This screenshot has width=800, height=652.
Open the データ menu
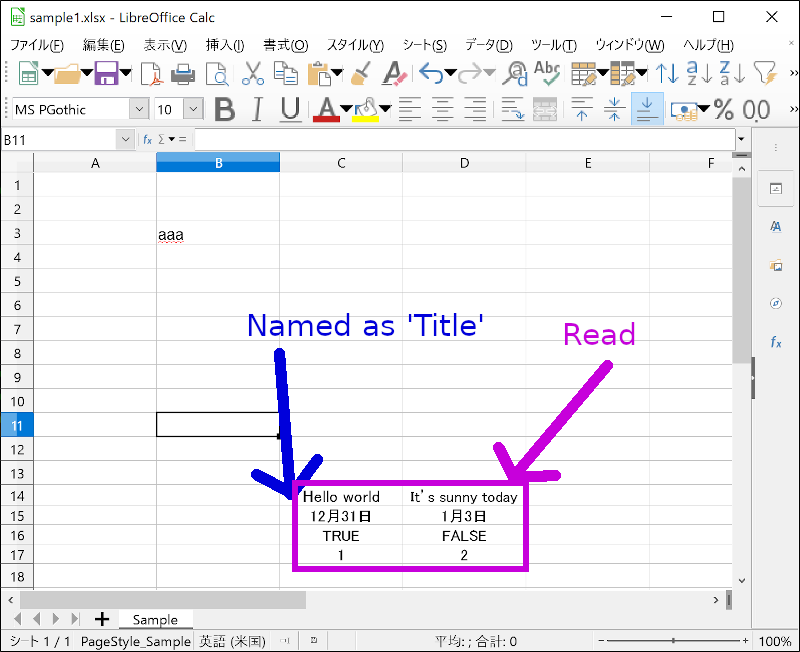[488, 45]
